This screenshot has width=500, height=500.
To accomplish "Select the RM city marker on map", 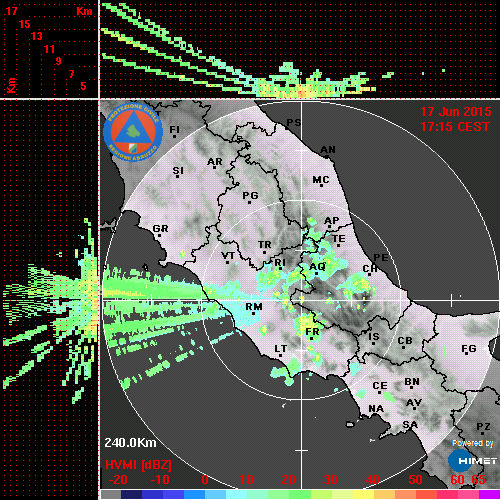I will coord(254,309).
